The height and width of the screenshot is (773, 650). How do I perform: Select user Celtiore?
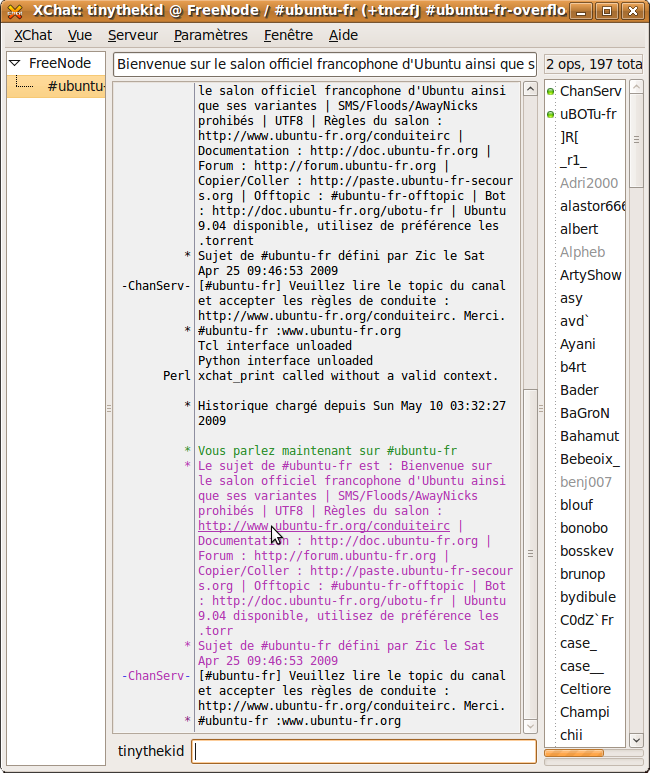point(585,689)
